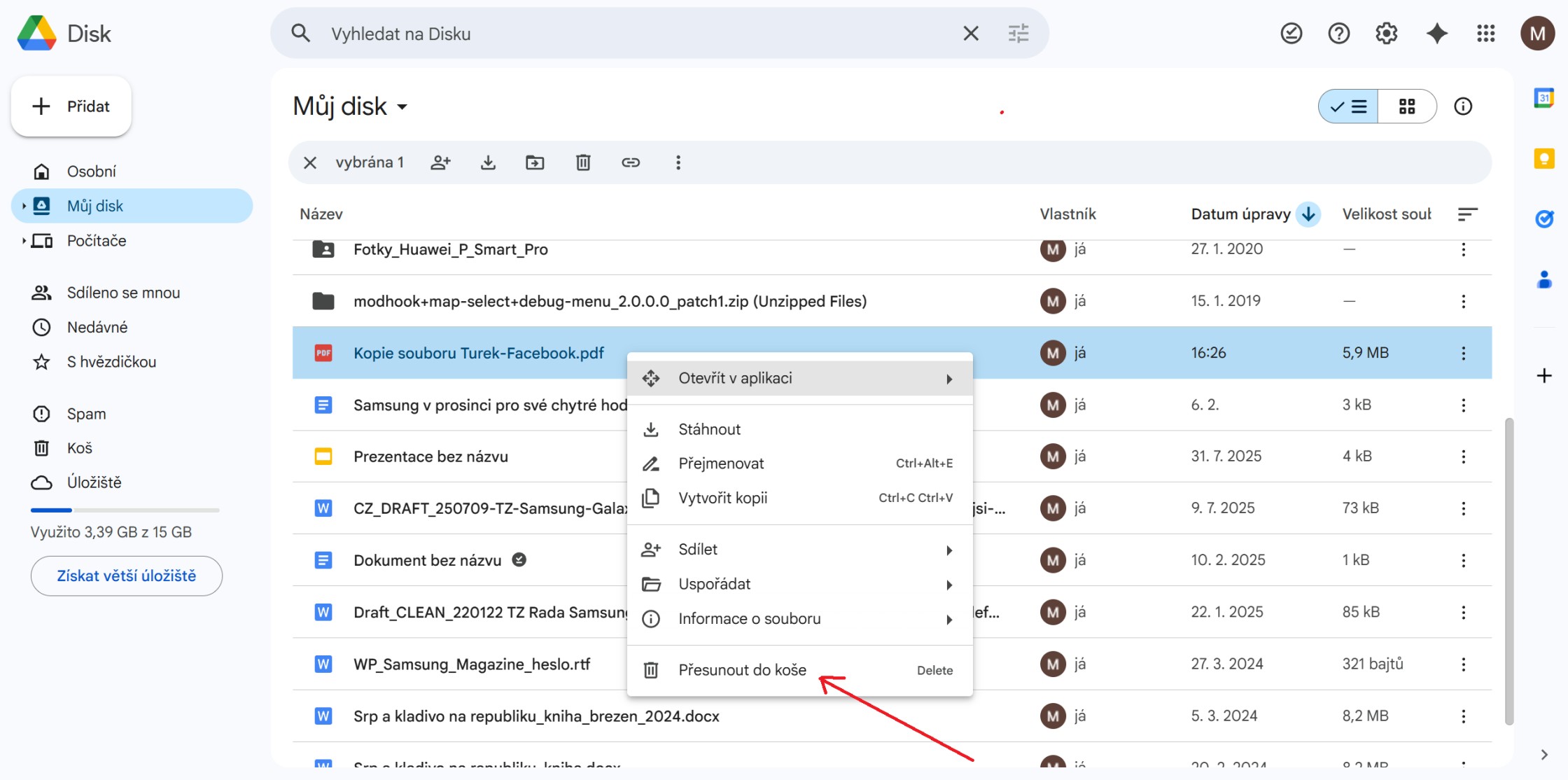Click the file list vertical scrollbar
Screen dimensions: 1568x780
pos(1509,571)
